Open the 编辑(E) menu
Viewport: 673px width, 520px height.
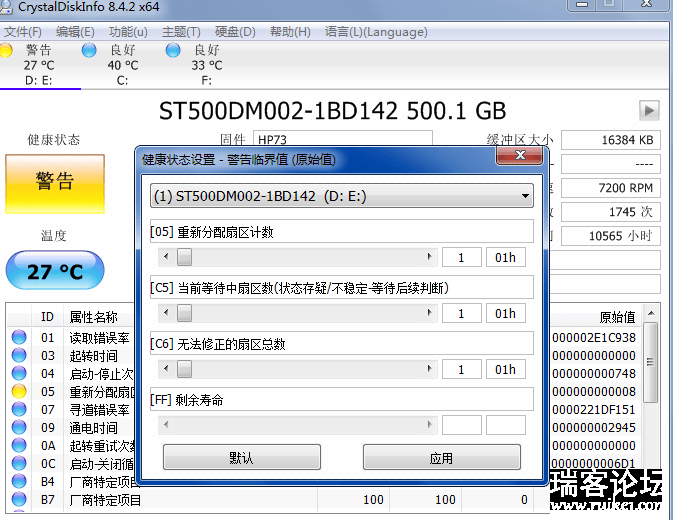(x=75, y=32)
